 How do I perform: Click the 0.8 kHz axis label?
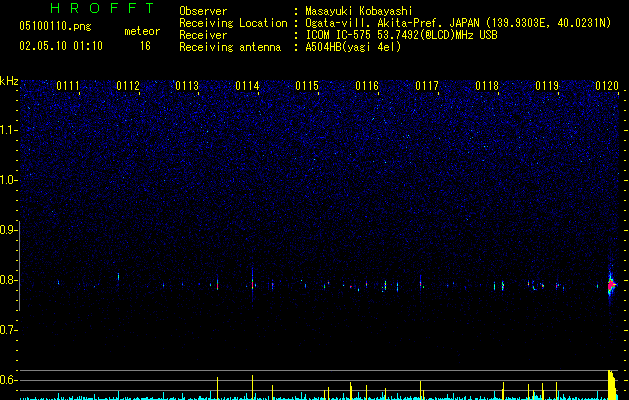coord(9,280)
